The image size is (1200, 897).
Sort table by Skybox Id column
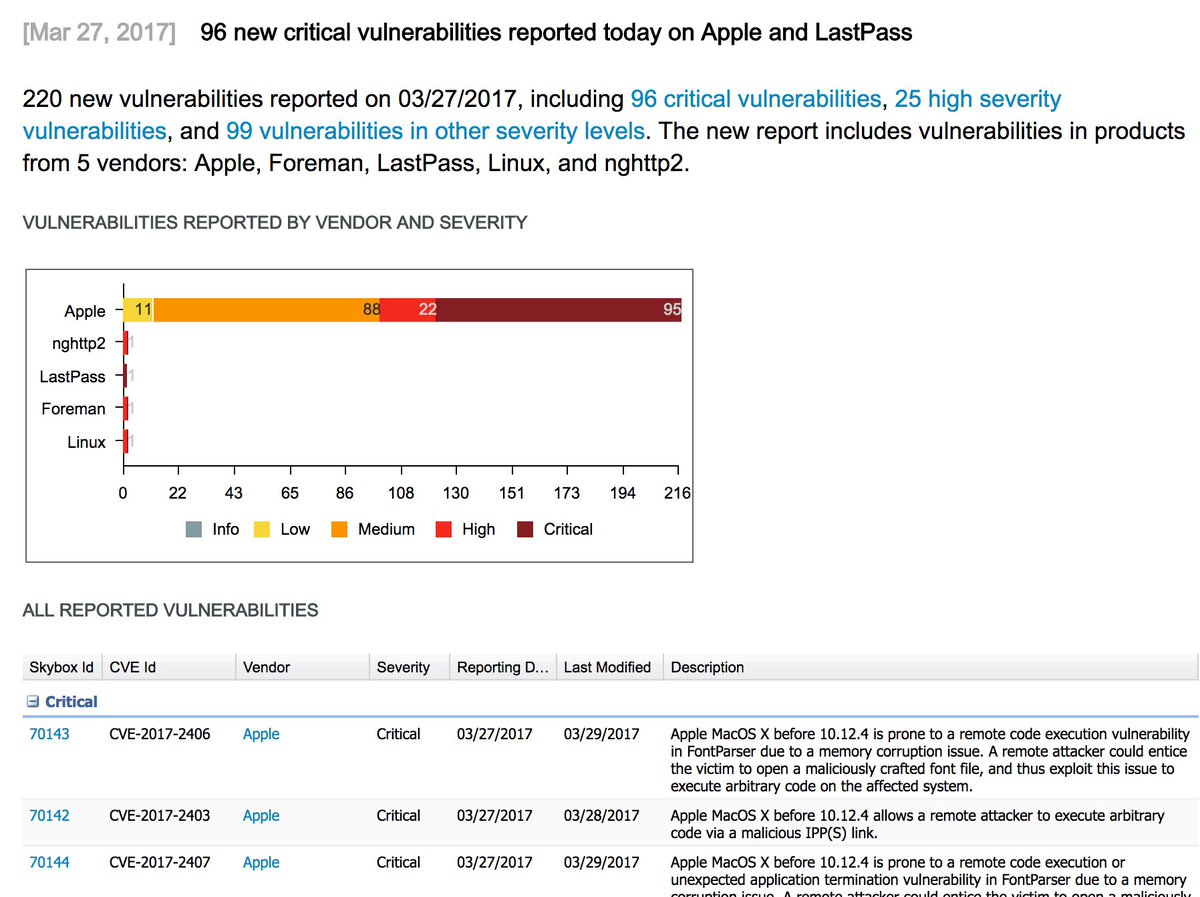[62, 667]
